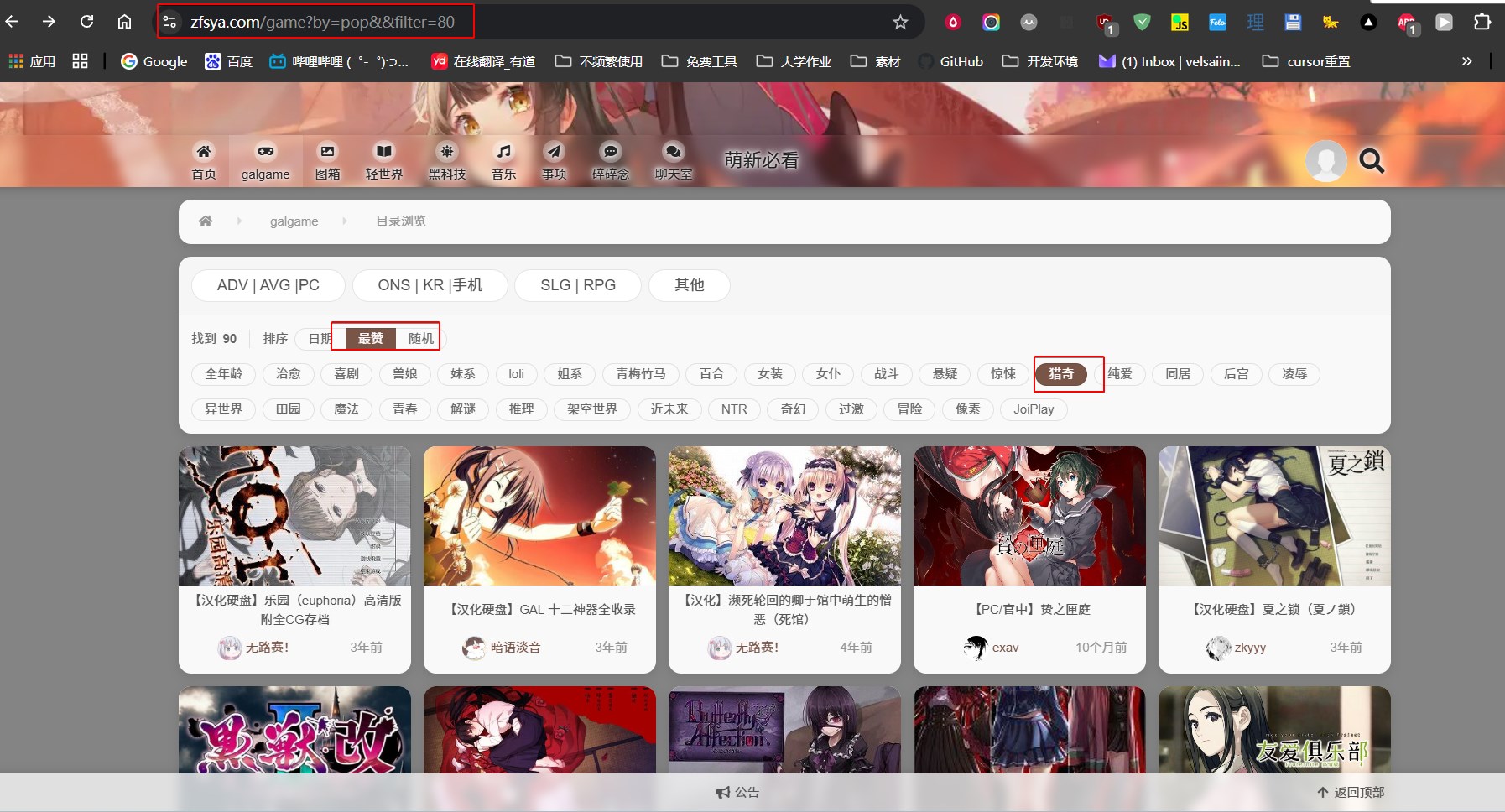Toggle the 猎奇 tag filter

click(x=1061, y=373)
